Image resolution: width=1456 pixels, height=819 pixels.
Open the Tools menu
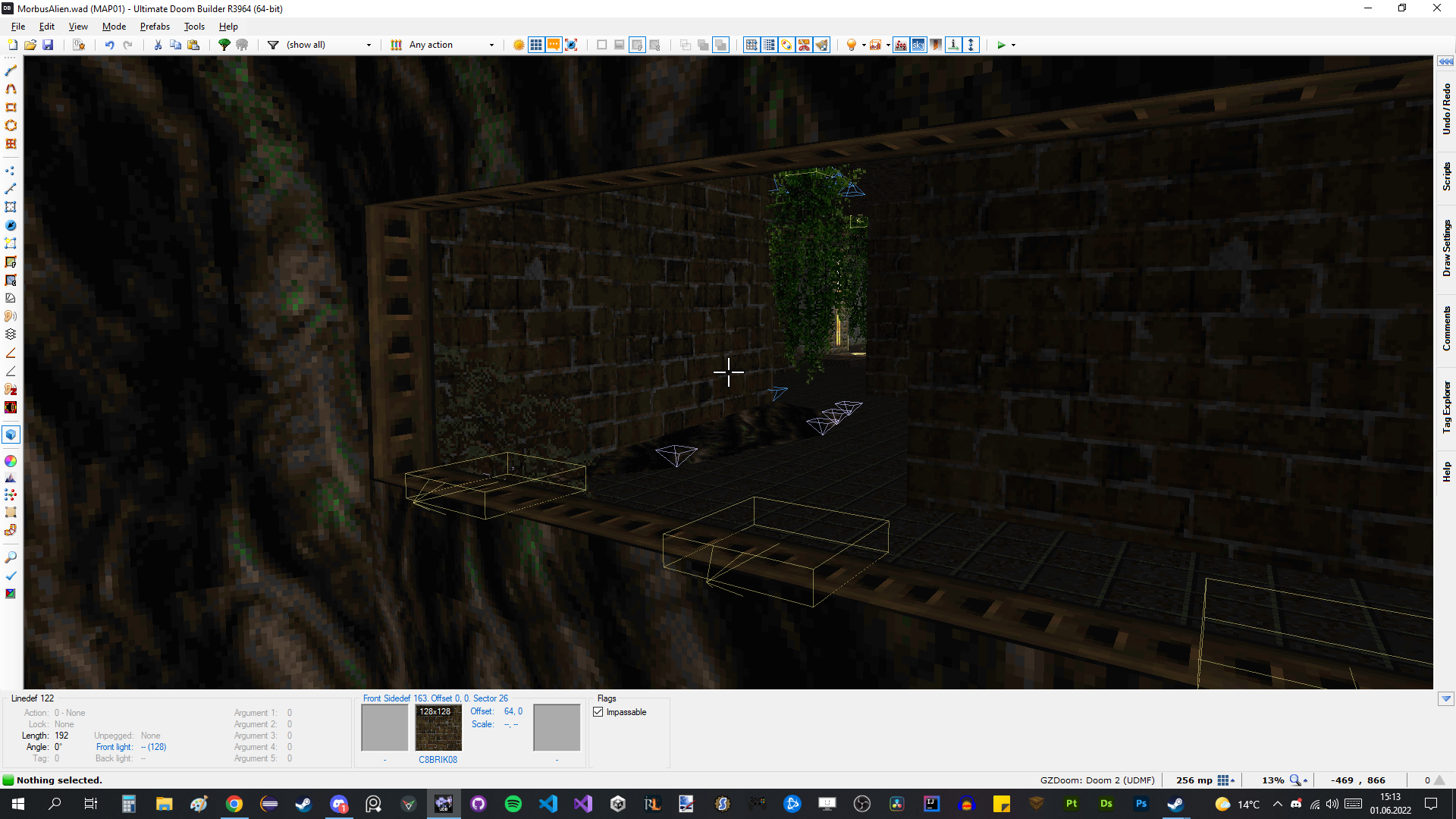194,27
